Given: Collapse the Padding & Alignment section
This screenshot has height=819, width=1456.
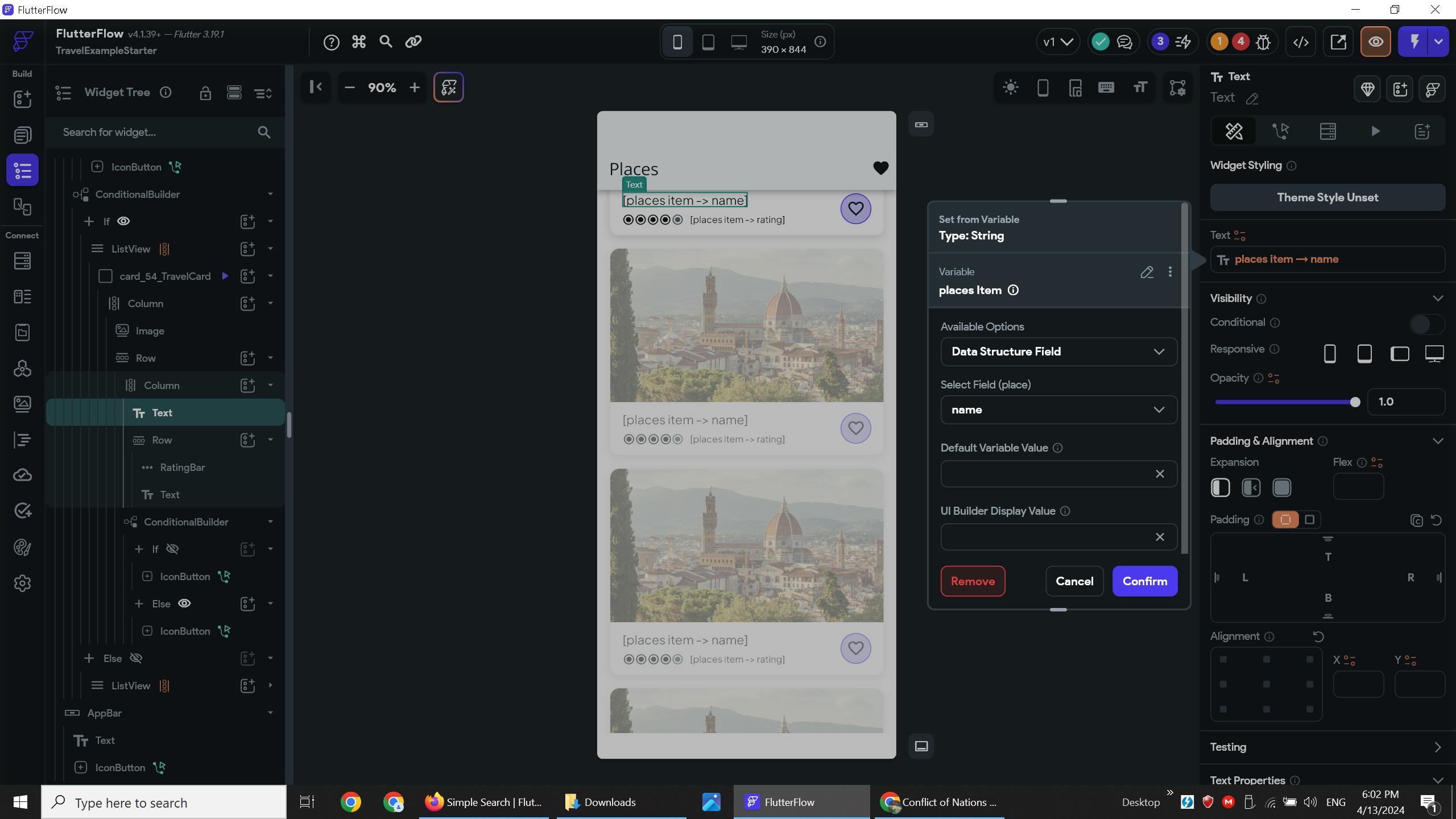Looking at the screenshot, I should 1438,441.
